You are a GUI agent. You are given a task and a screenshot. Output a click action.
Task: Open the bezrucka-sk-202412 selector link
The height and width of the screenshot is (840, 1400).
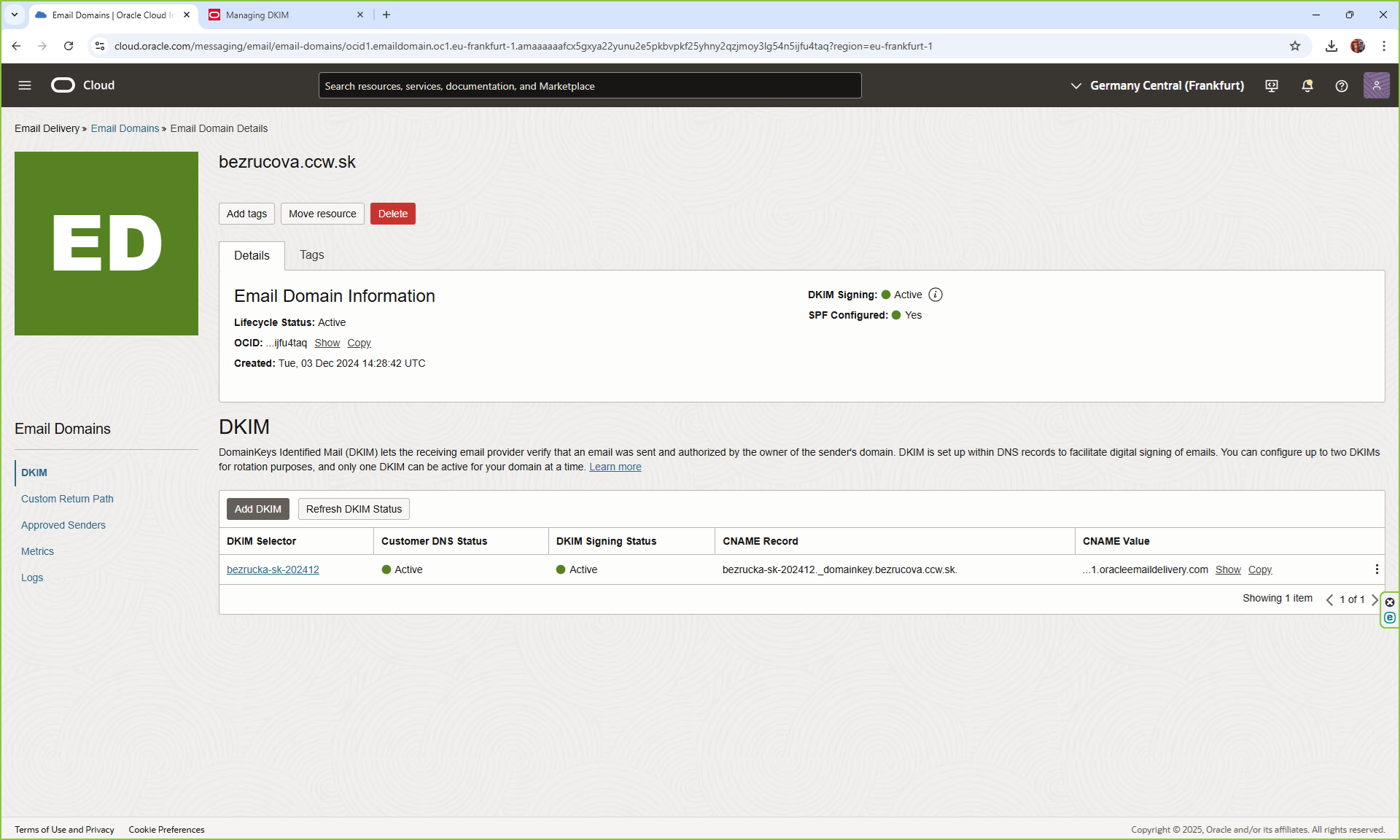click(273, 569)
